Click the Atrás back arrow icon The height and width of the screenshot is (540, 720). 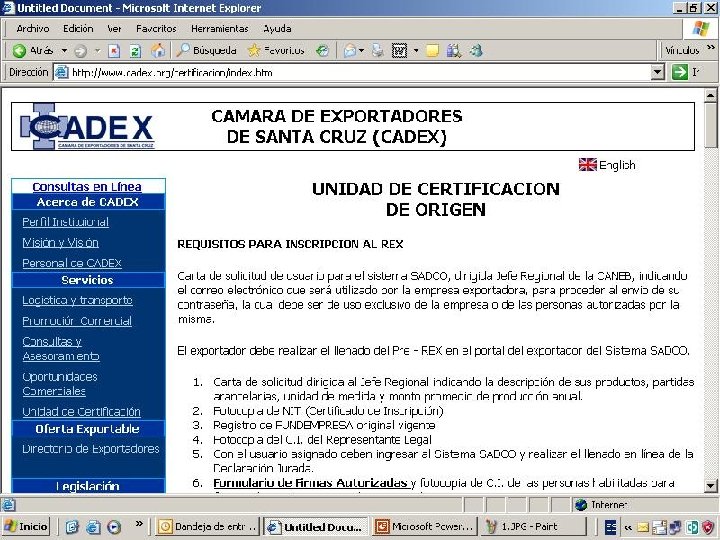[19, 51]
